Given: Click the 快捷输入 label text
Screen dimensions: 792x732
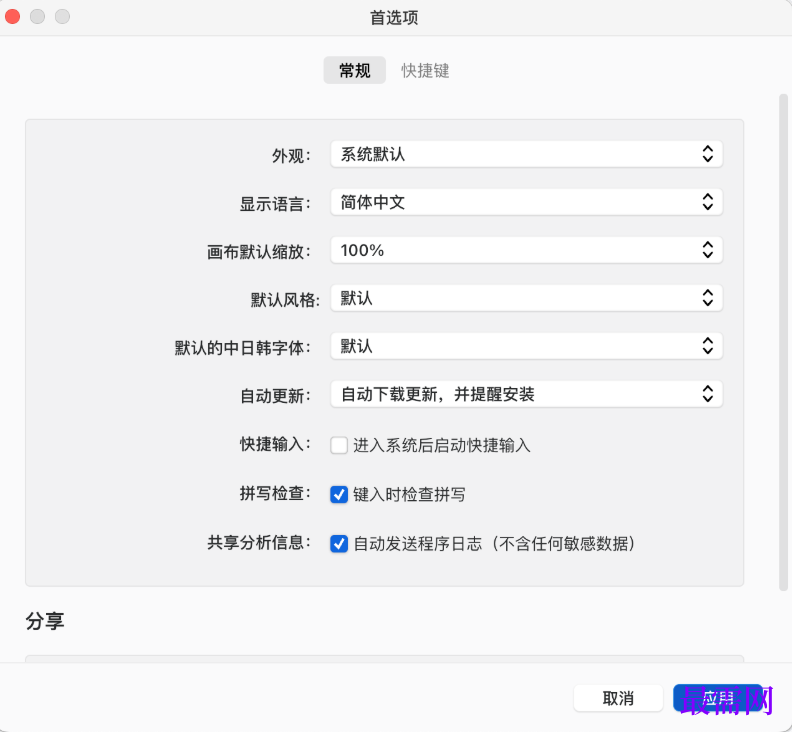Looking at the screenshot, I should point(275,444).
